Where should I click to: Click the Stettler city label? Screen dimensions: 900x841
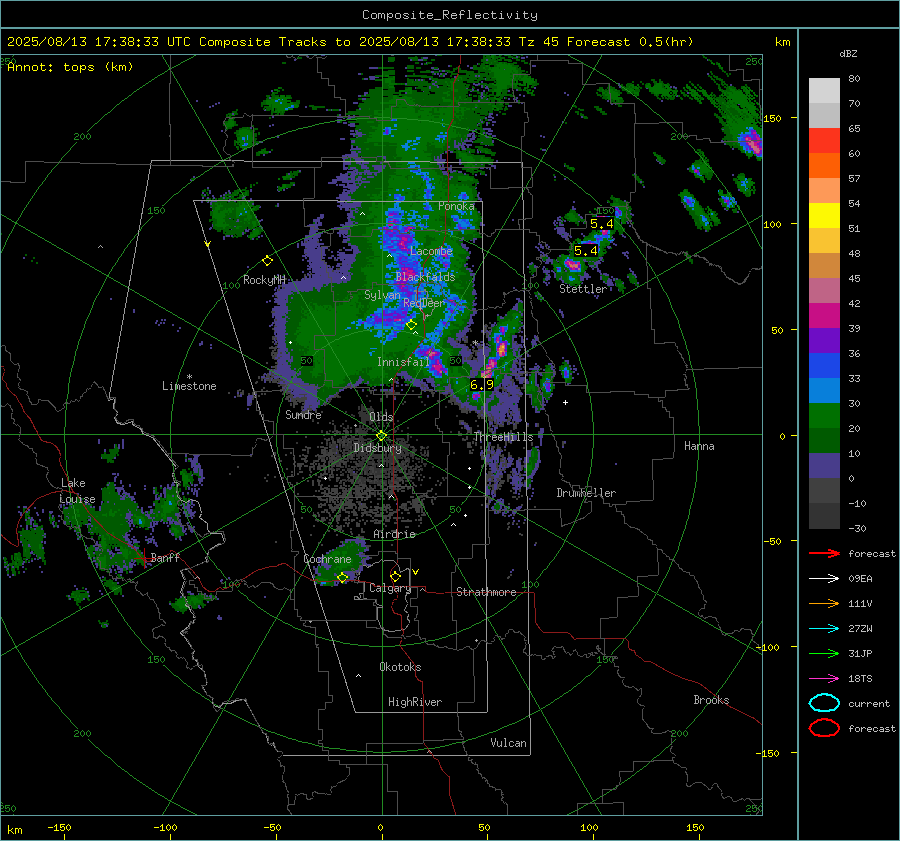click(x=583, y=289)
